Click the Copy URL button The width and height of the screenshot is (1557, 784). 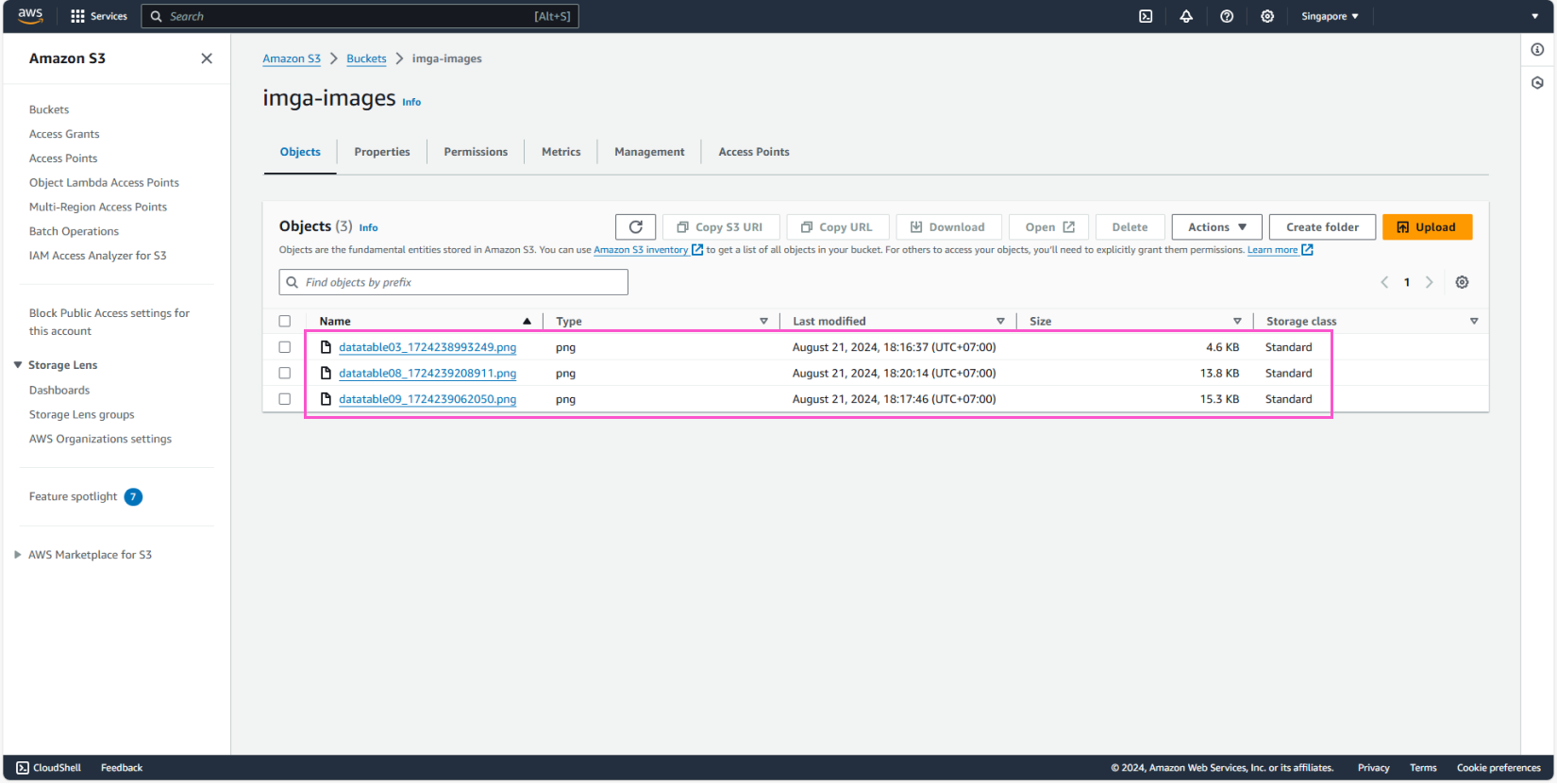tap(838, 227)
